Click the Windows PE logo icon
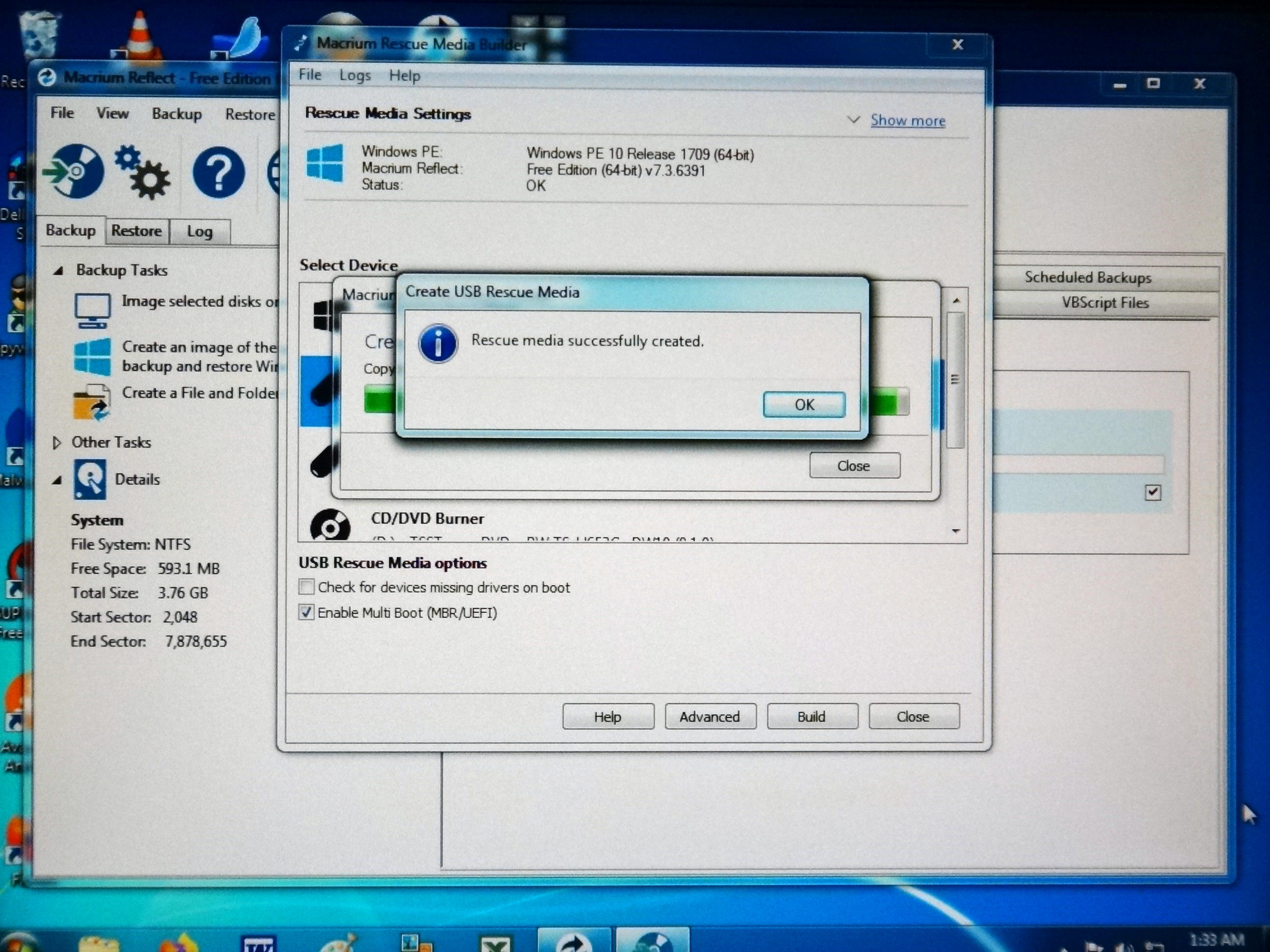 tap(325, 163)
